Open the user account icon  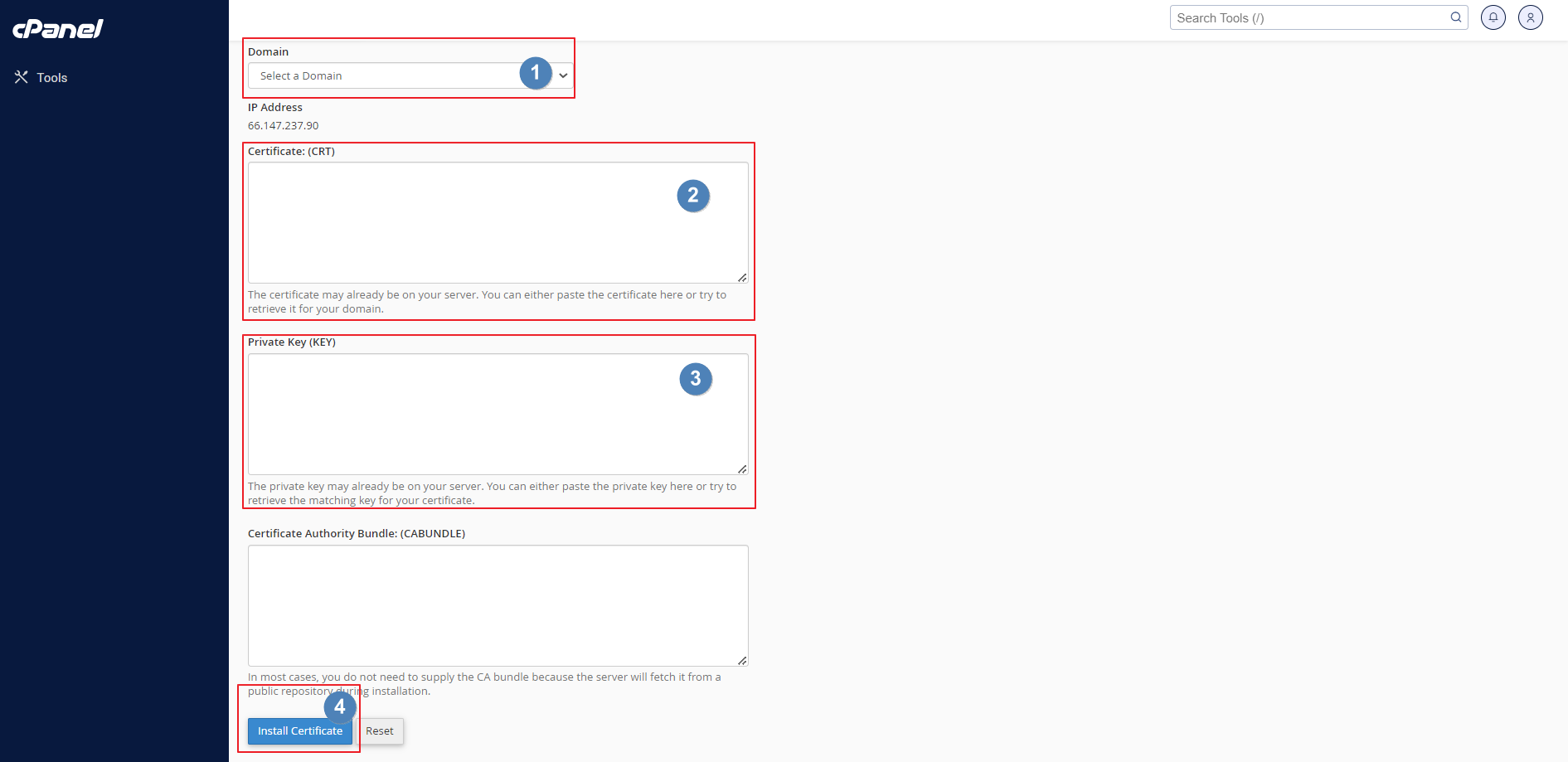[x=1531, y=17]
